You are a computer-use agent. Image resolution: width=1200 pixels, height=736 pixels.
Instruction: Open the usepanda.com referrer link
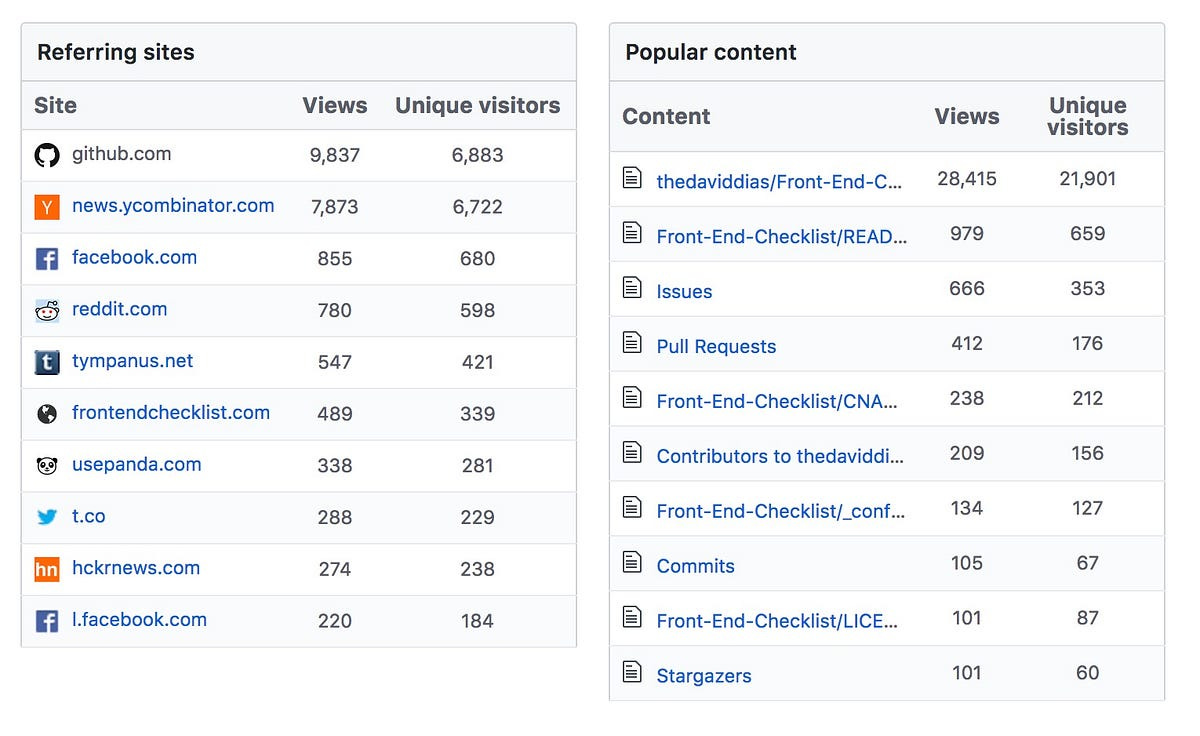click(x=136, y=464)
